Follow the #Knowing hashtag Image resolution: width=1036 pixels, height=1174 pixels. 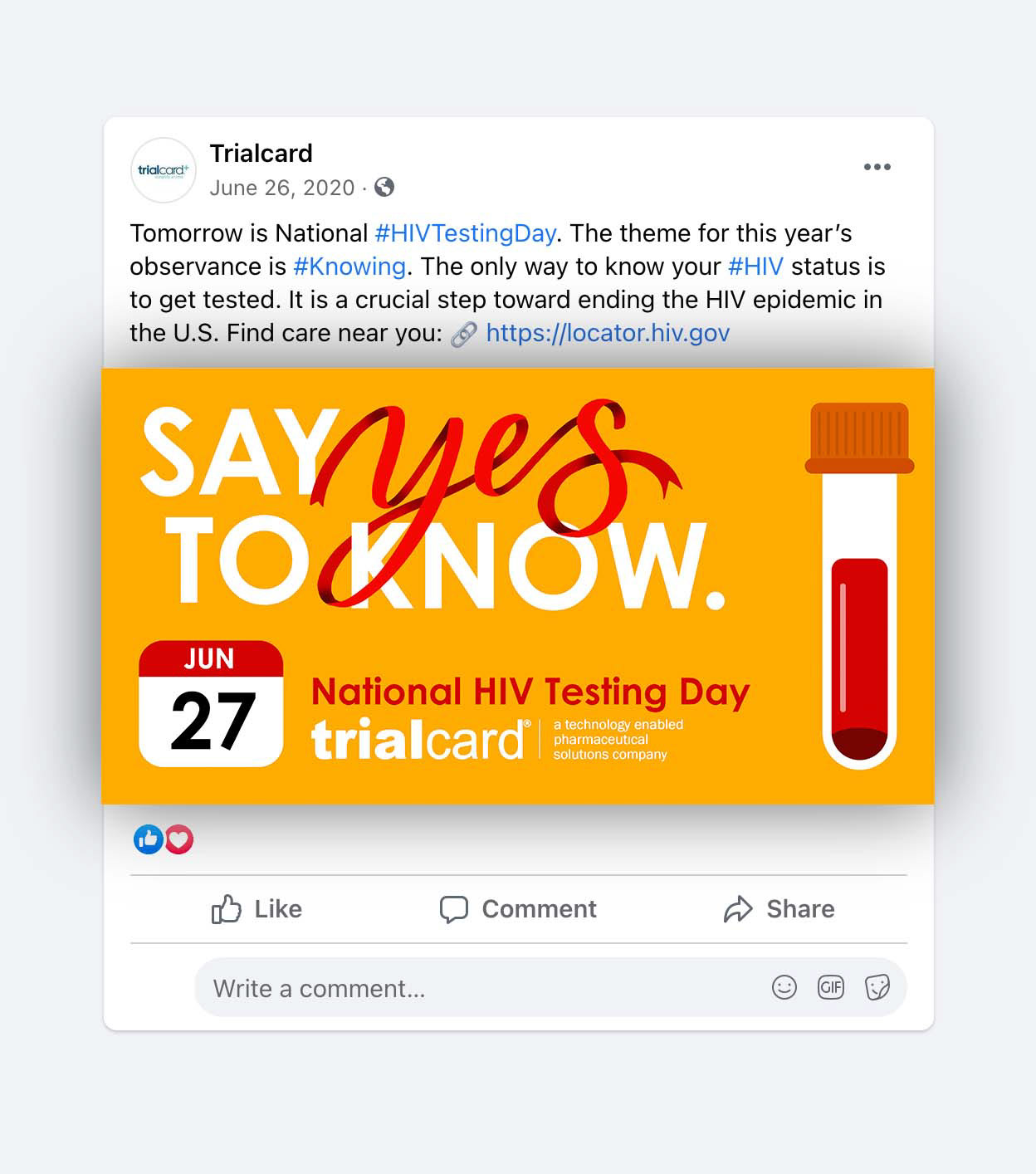(x=349, y=267)
